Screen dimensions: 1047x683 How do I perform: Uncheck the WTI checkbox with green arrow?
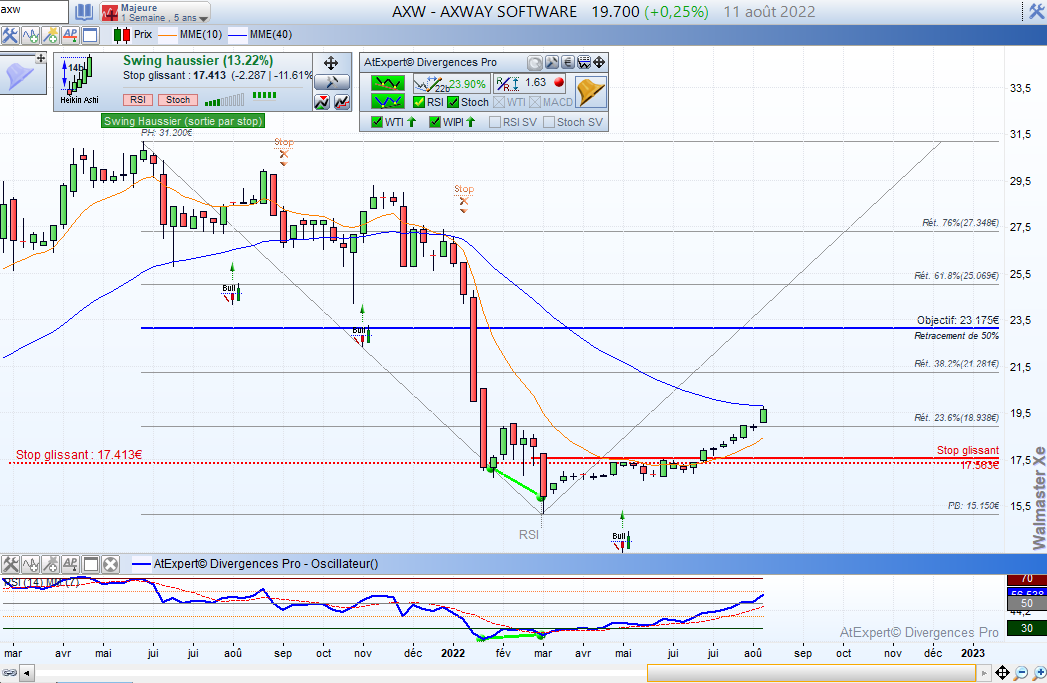(x=377, y=122)
